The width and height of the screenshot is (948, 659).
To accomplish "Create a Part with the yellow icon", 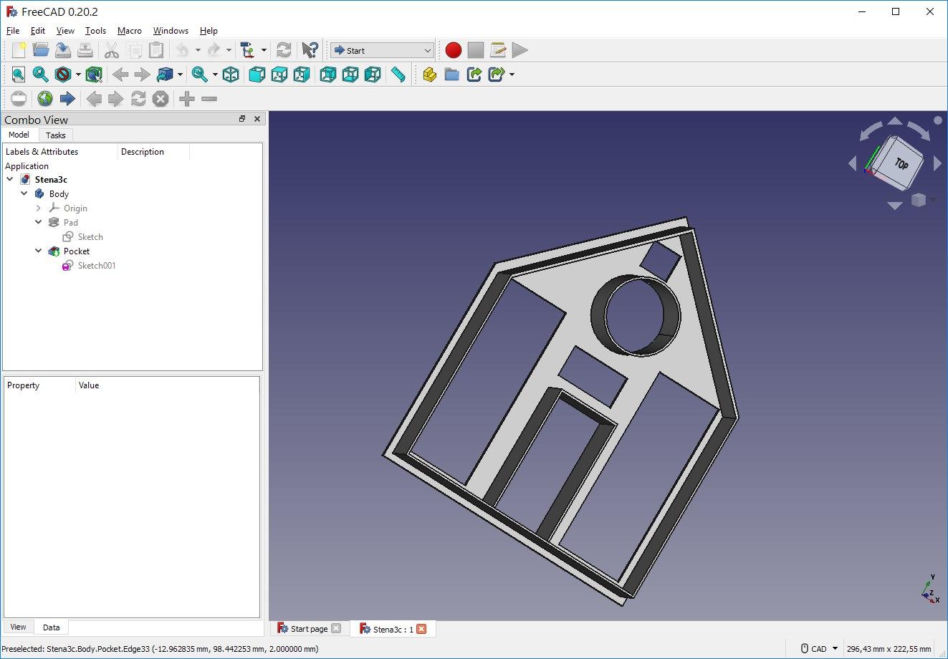I will [x=429, y=74].
